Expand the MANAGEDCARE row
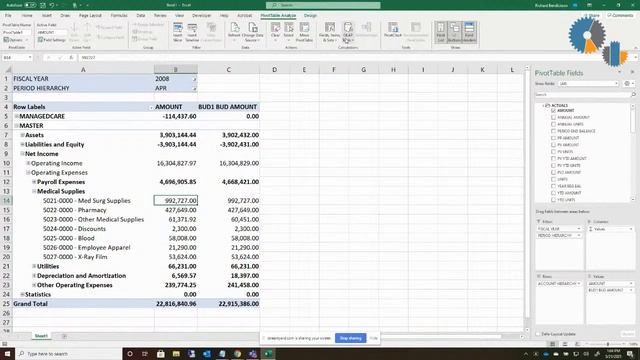This screenshot has width=640, height=360. (17, 116)
